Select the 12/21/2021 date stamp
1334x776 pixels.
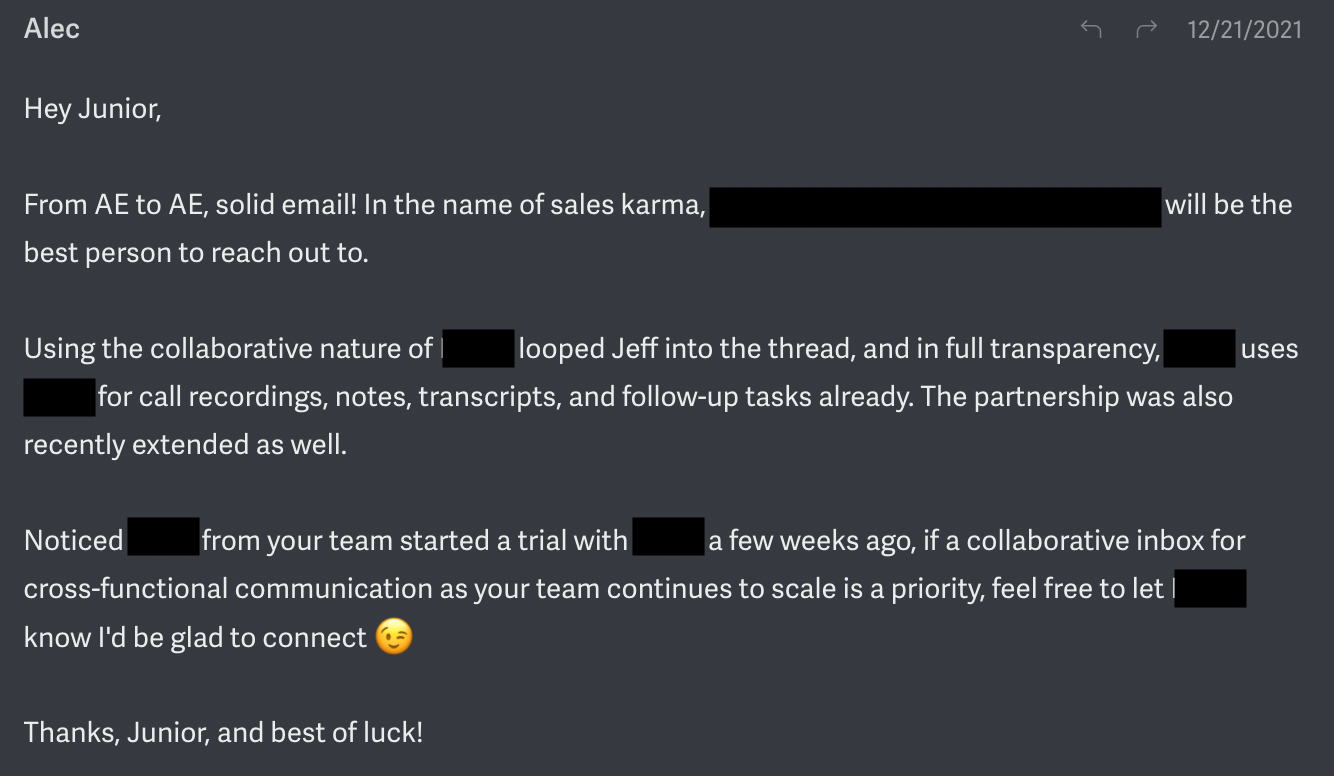pyautogui.click(x=1245, y=30)
